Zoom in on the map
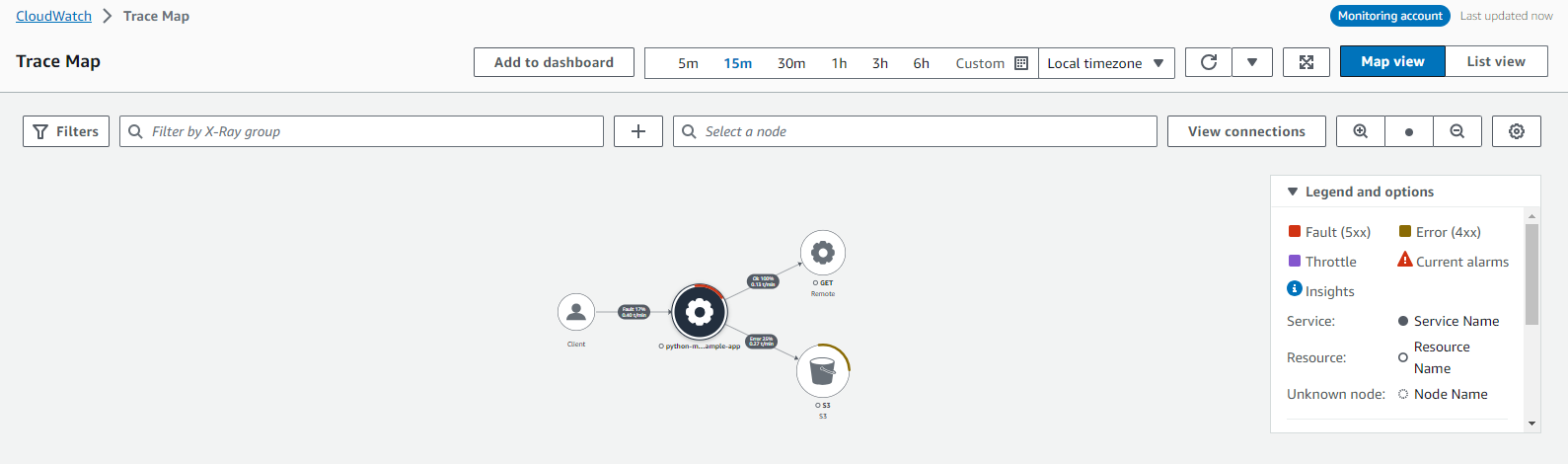This screenshot has height=464, width=1568. point(1361,131)
